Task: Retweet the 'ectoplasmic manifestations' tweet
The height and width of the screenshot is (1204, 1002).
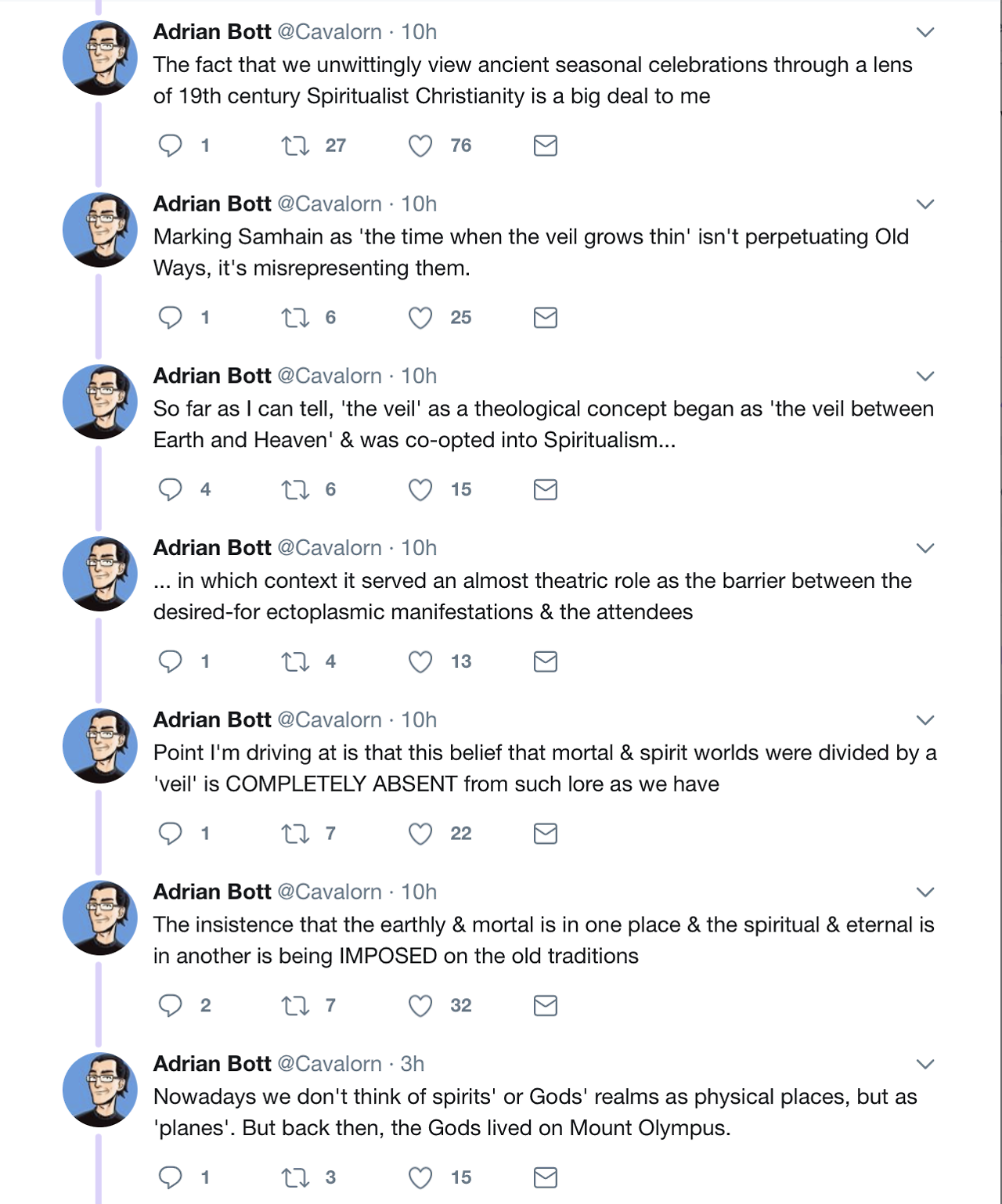Action: tap(296, 662)
